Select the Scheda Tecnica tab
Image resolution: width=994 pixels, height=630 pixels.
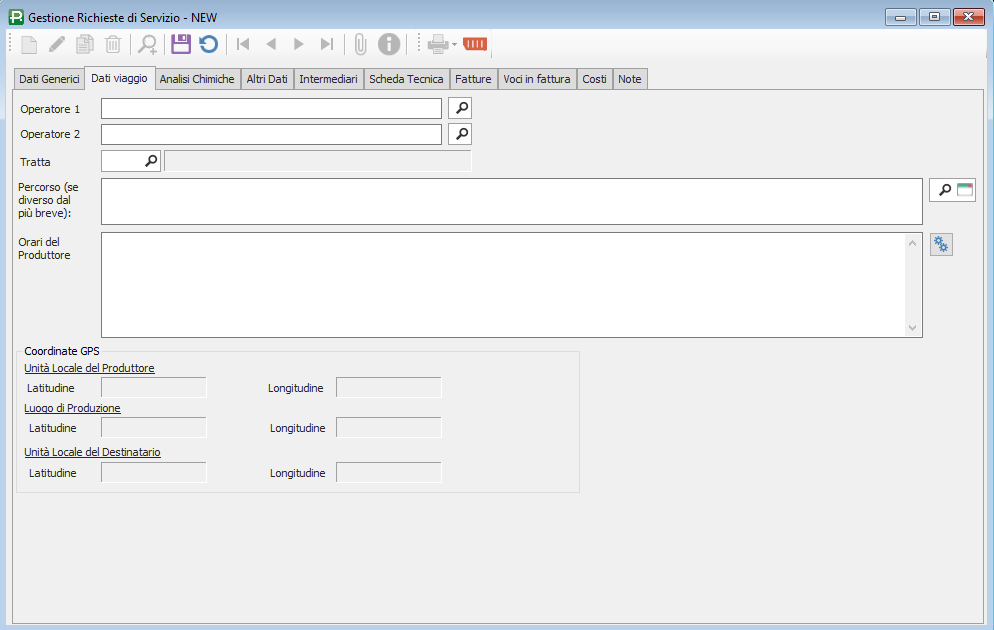pyautogui.click(x=406, y=79)
